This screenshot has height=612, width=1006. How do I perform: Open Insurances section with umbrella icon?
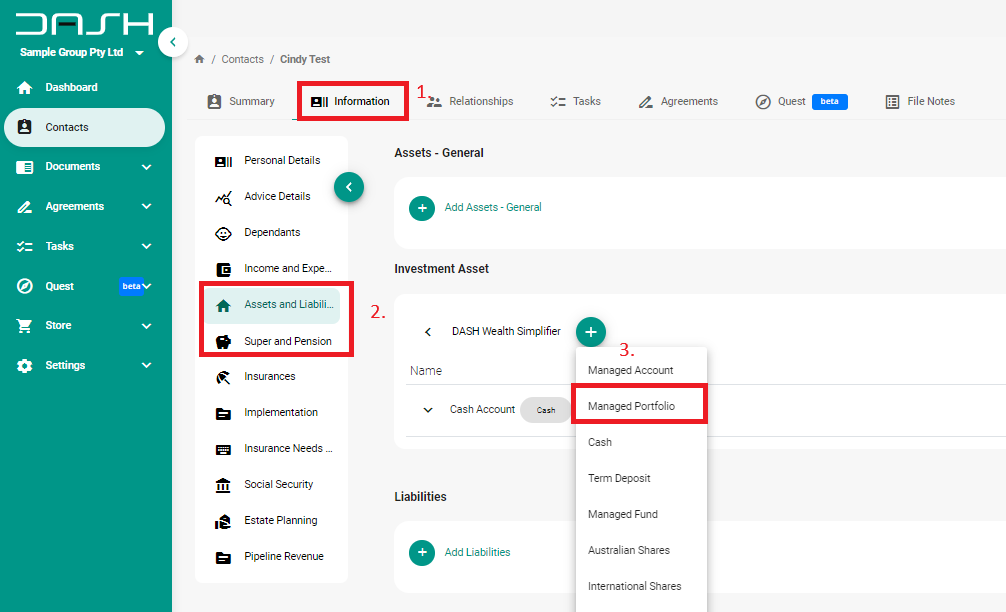click(x=270, y=377)
